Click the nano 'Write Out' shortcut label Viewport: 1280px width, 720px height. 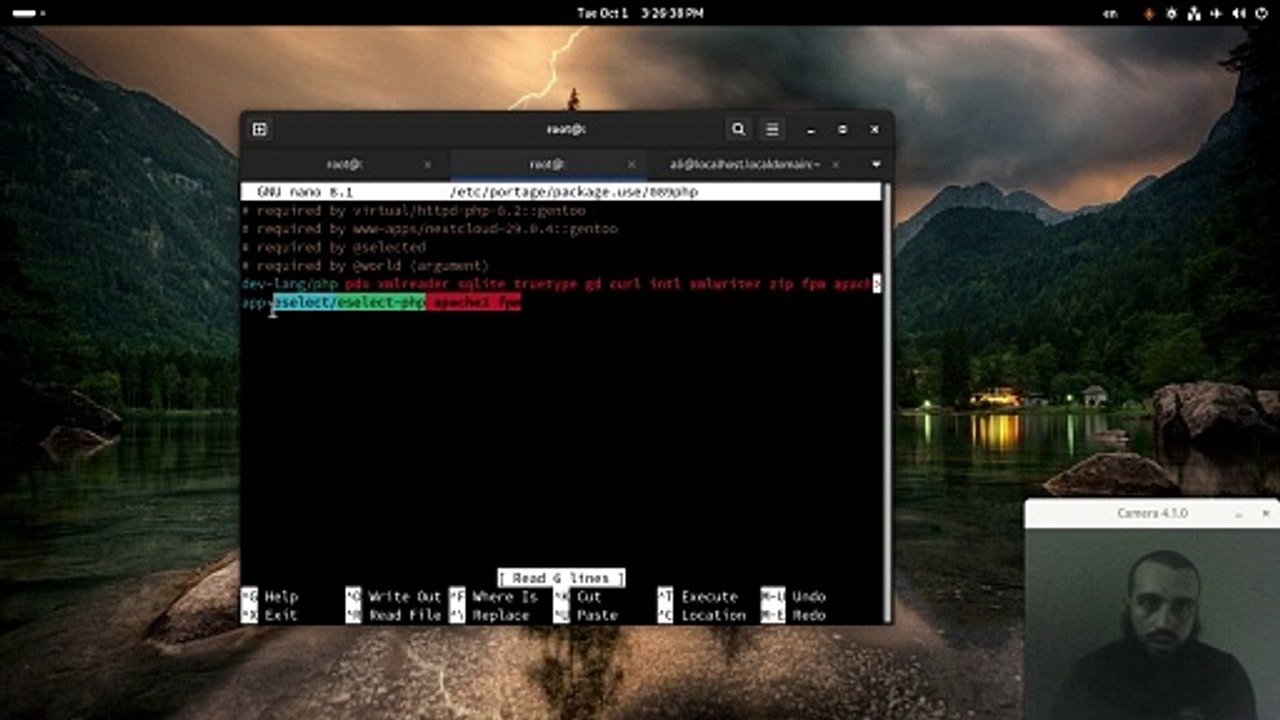tap(405, 597)
